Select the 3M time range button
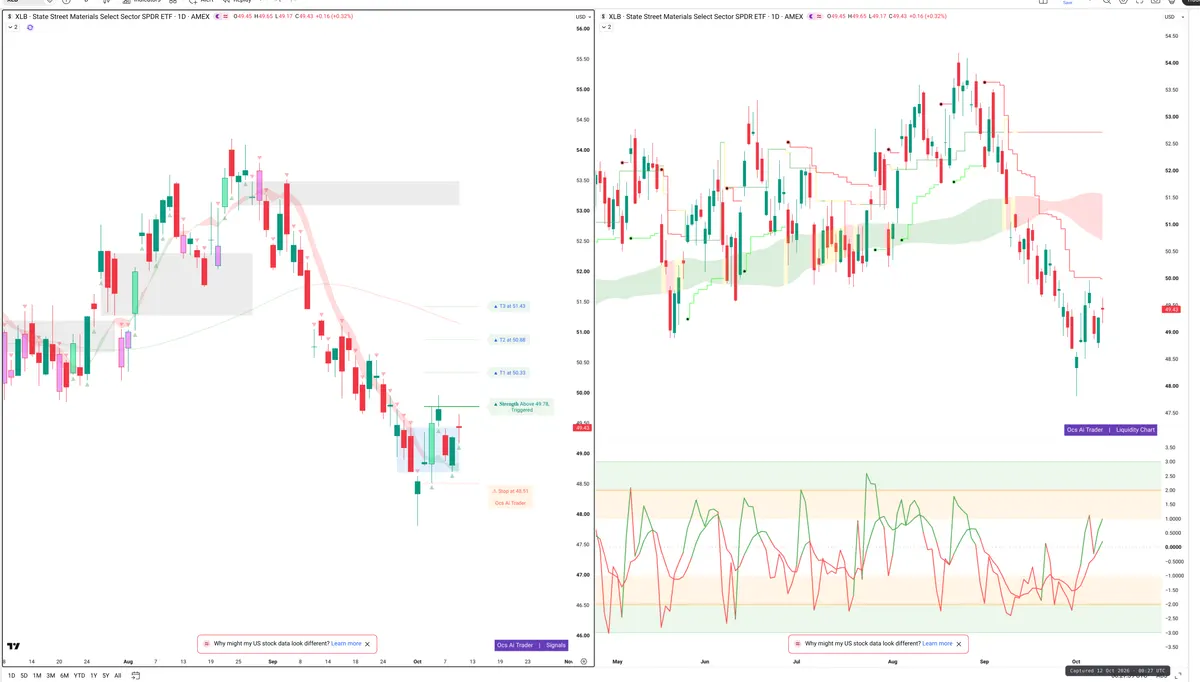The height and width of the screenshot is (682, 1200). [51, 676]
